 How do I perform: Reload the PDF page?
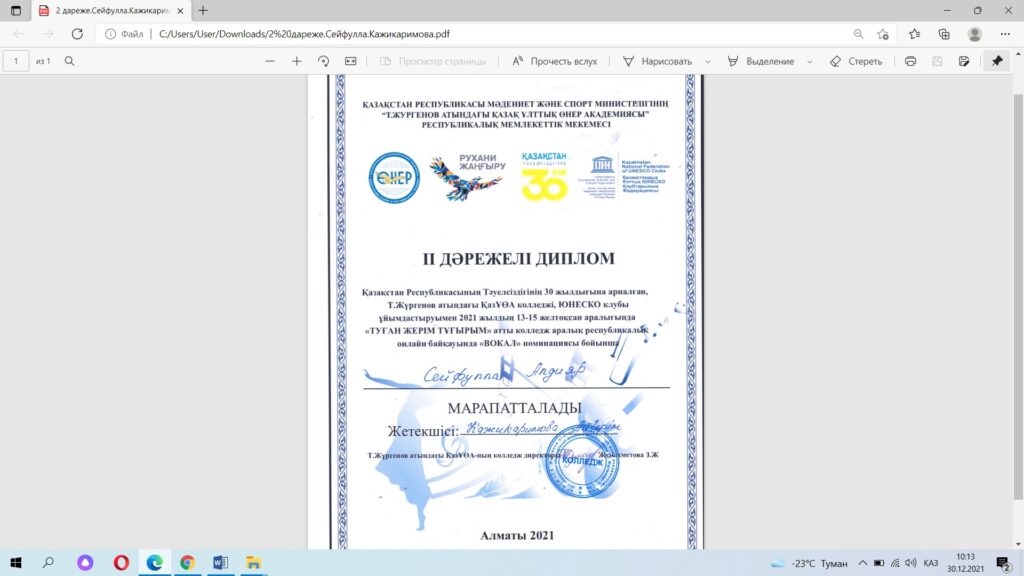coord(77,34)
